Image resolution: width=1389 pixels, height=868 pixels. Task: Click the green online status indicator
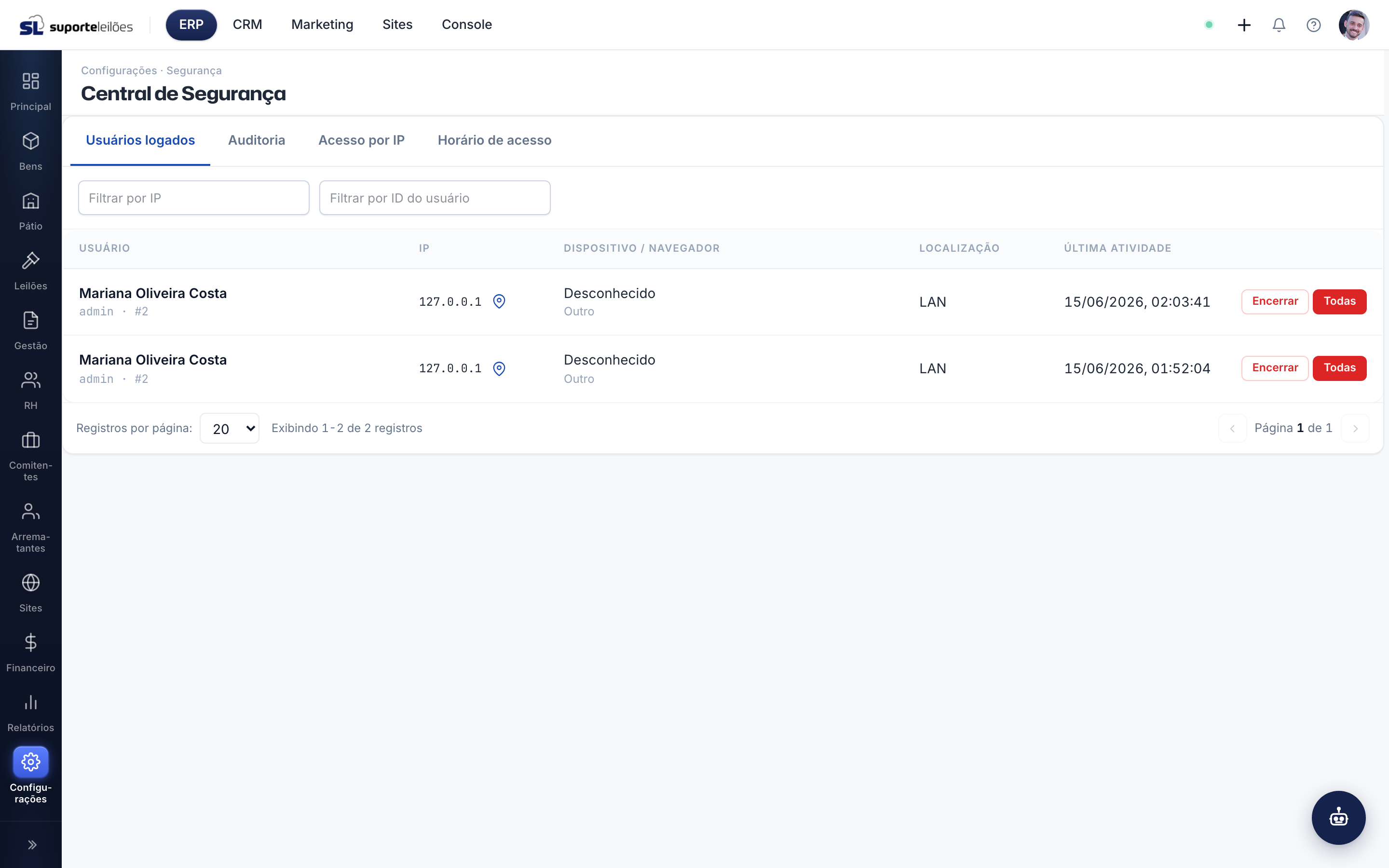pos(1209,25)
